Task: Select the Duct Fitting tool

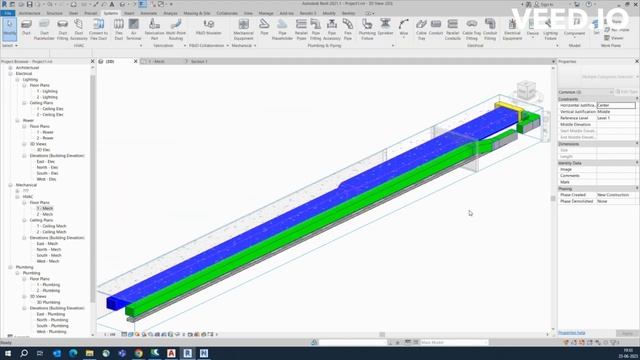Action: 62,29
